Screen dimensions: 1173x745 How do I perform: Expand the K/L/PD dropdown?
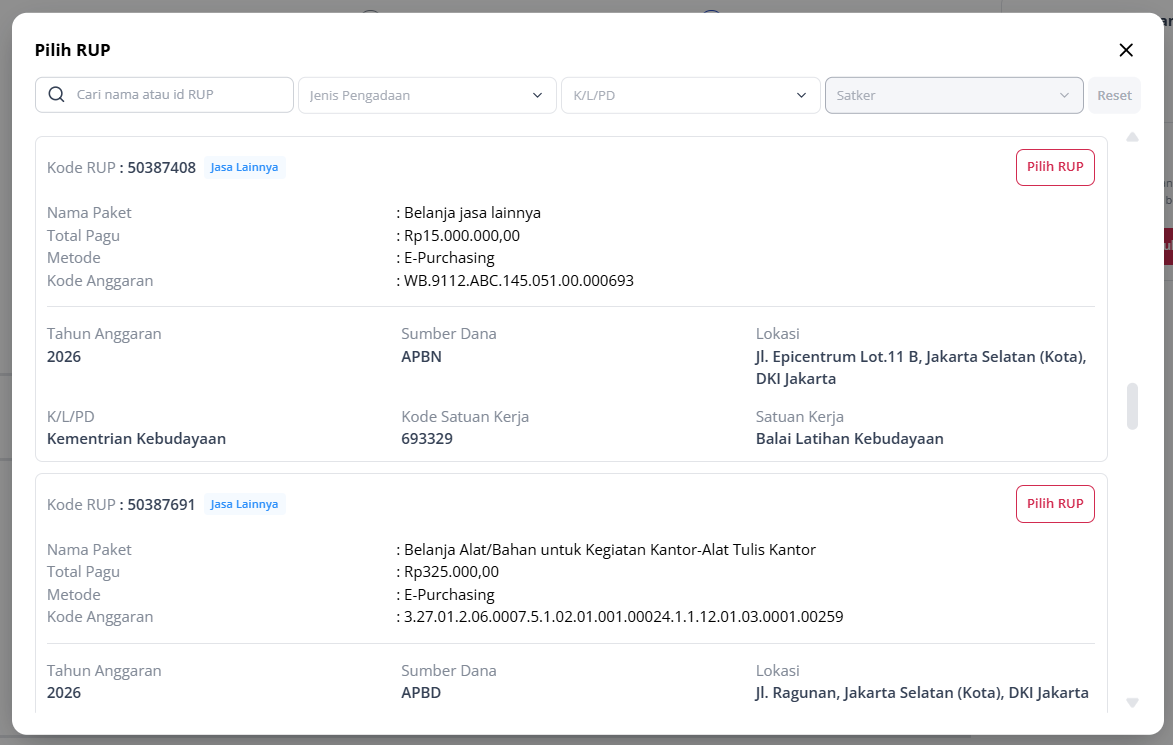click(690, 95)
